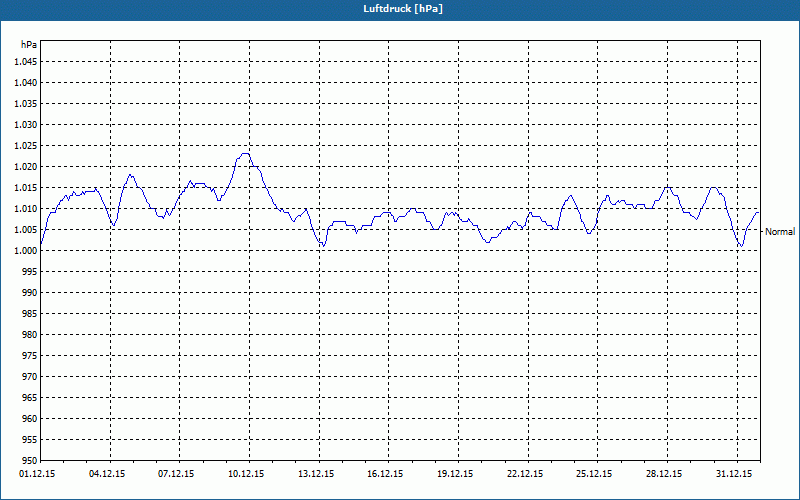Click the 990 y-axis label
Screen dimensions: 800x500
point(31,292)
